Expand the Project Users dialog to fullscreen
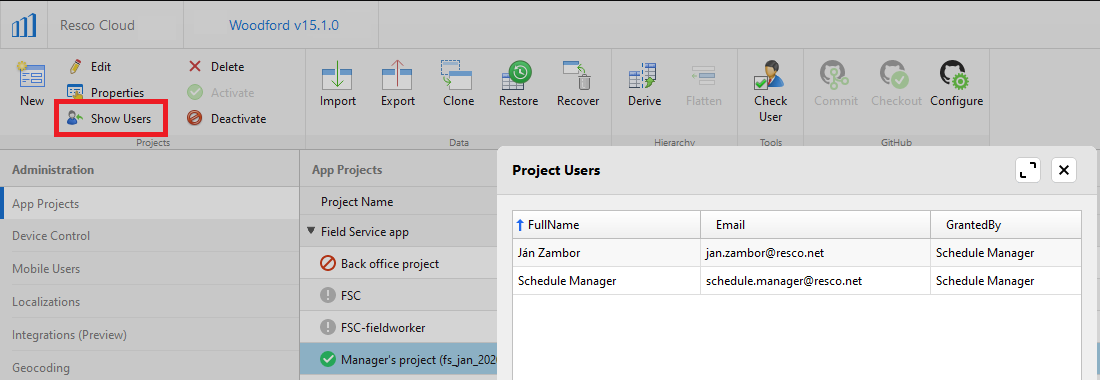The height and width of the screenshot is (380, 1100). (1028, 170)
